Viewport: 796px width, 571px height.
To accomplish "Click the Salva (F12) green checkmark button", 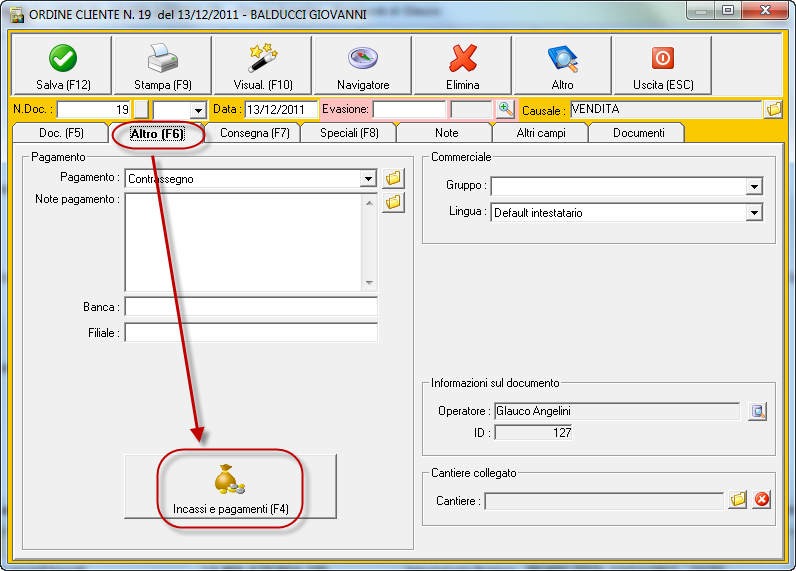I will point(62,65).
